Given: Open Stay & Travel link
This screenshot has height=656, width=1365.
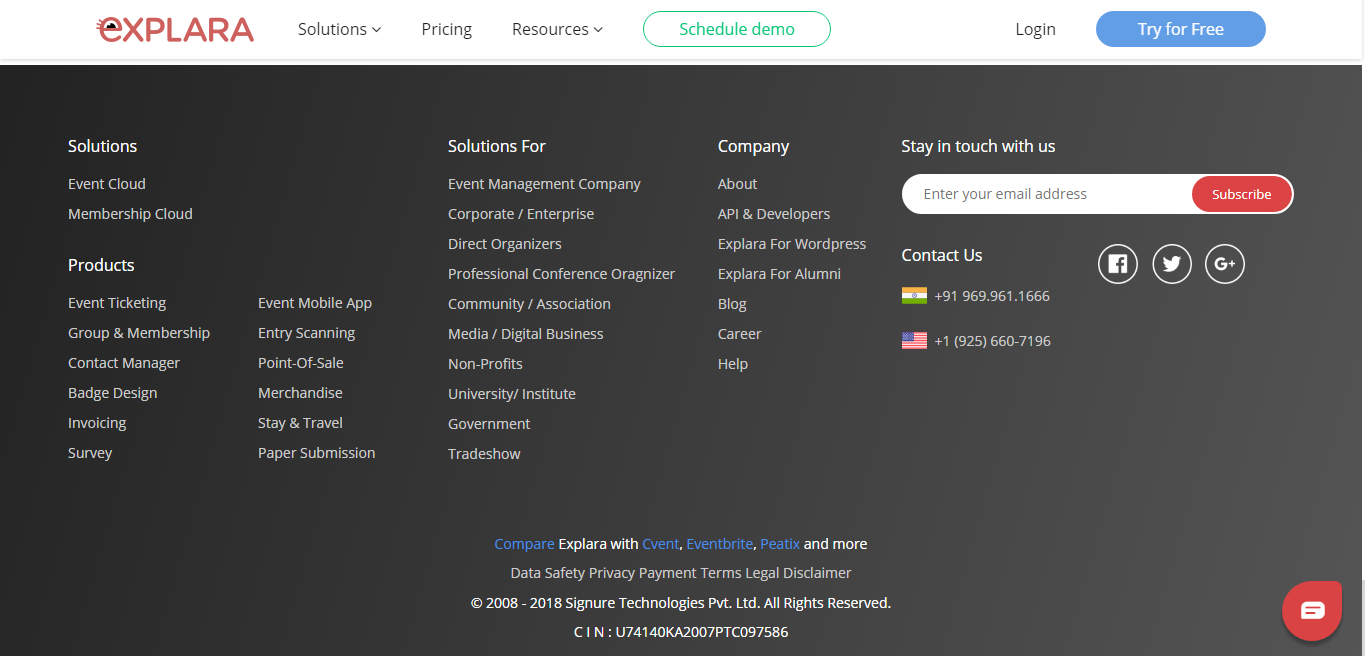Looking at the screenshot, I should [x=300, y=423].
